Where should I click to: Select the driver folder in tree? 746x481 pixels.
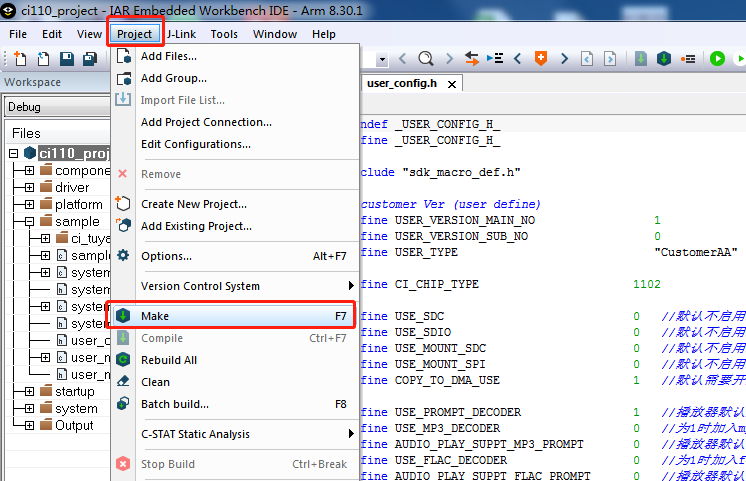click(x=72, y=187)
